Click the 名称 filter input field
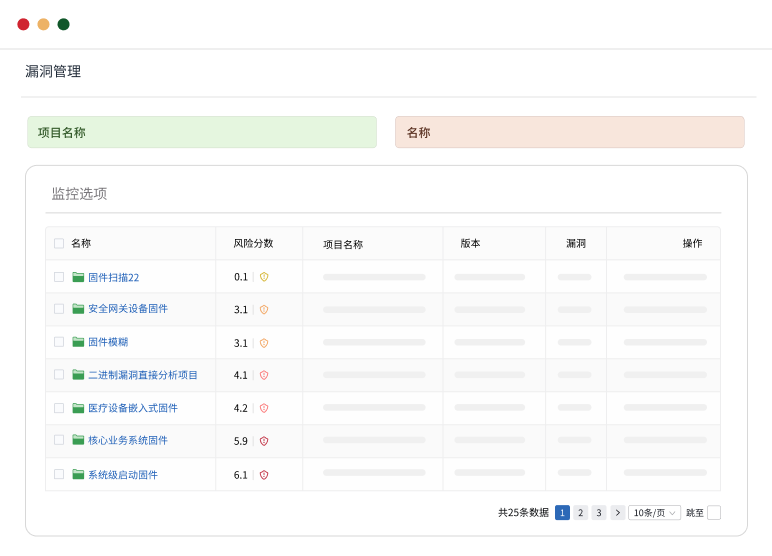Screen dimensions: 772x556 click(569, 132)
